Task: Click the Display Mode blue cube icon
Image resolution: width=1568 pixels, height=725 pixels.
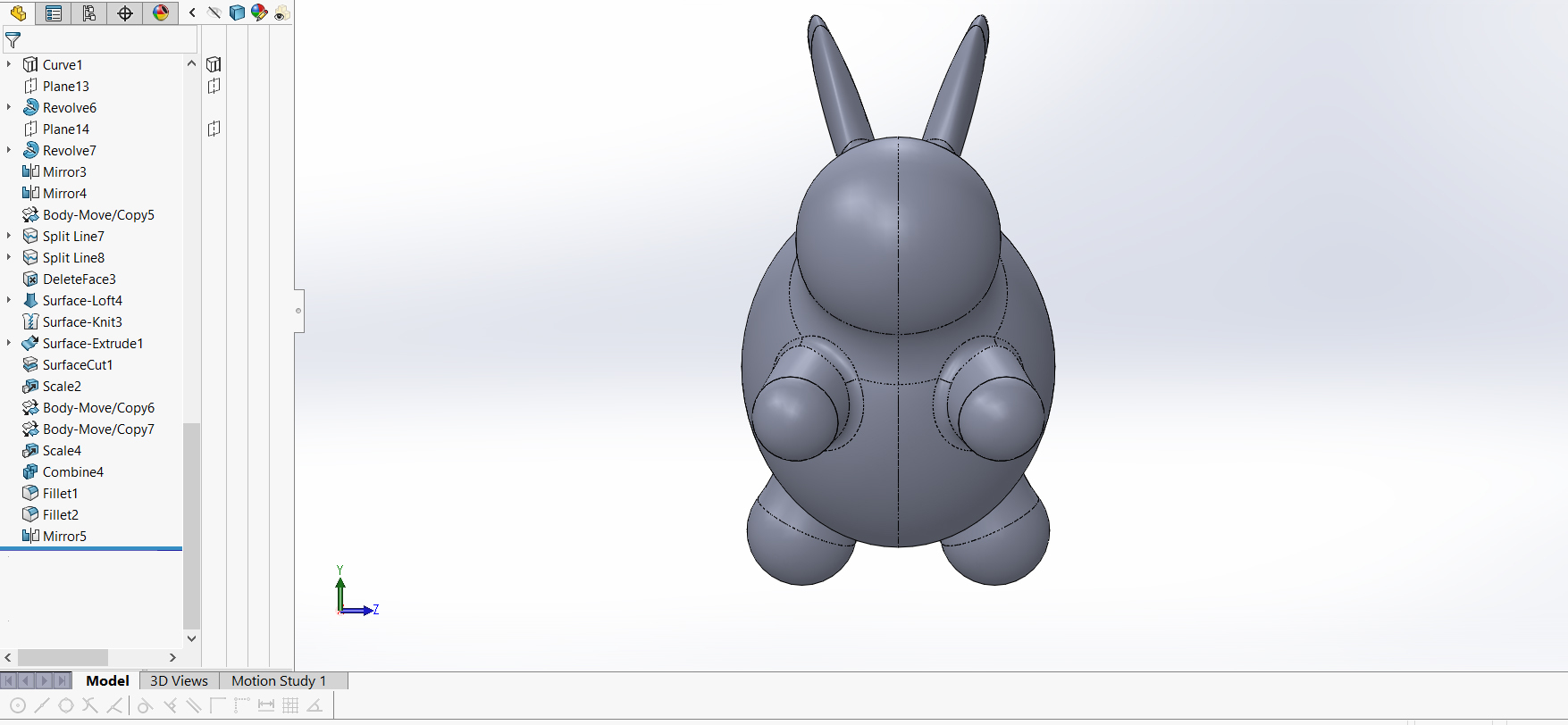Action: (x=237, y=12)
